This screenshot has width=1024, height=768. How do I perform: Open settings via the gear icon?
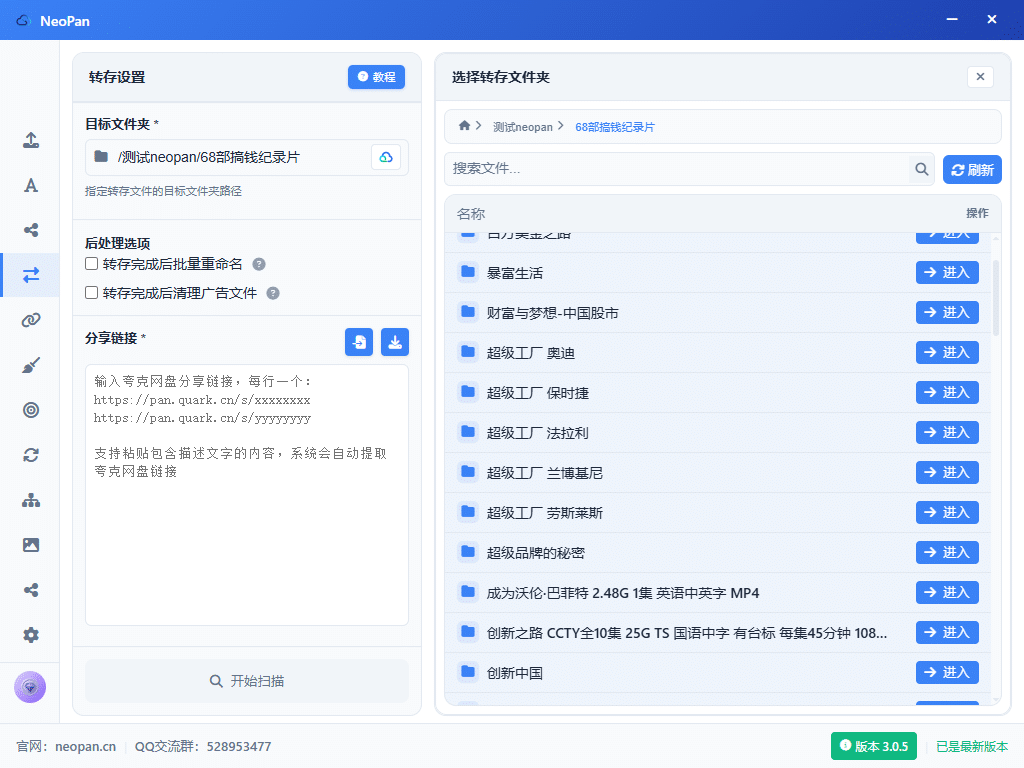click(31, 635)
